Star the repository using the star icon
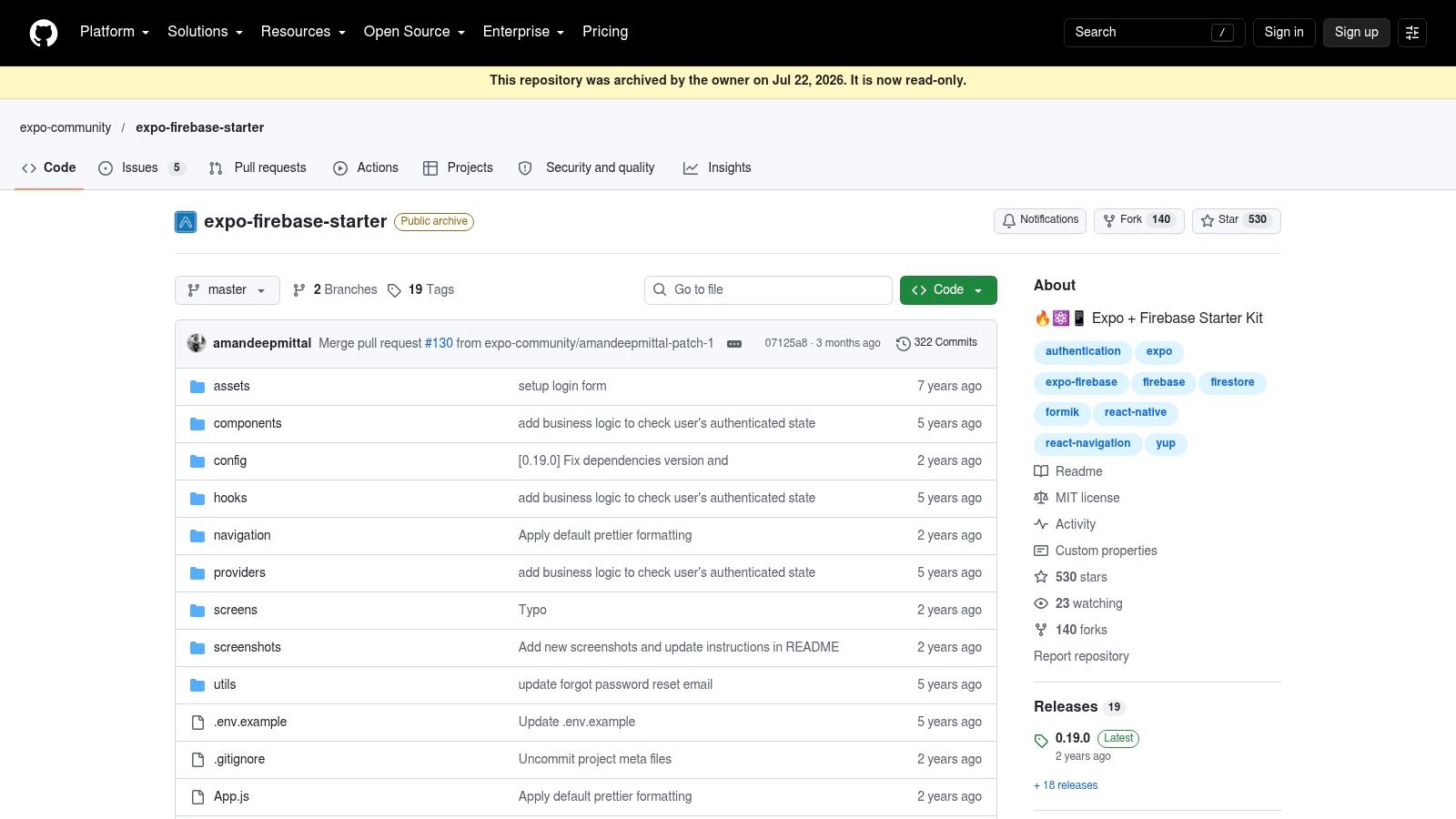The image size is (1456, 819). point(1208,220)
